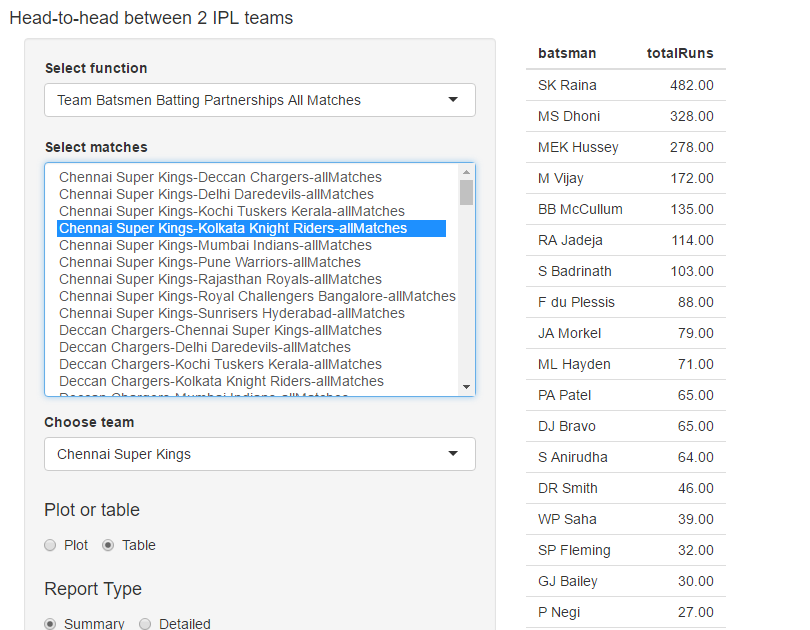Click scroll up arrow in matches list
Image resolution: width=810 pixels, height=630 pixels.
[466, 172]
